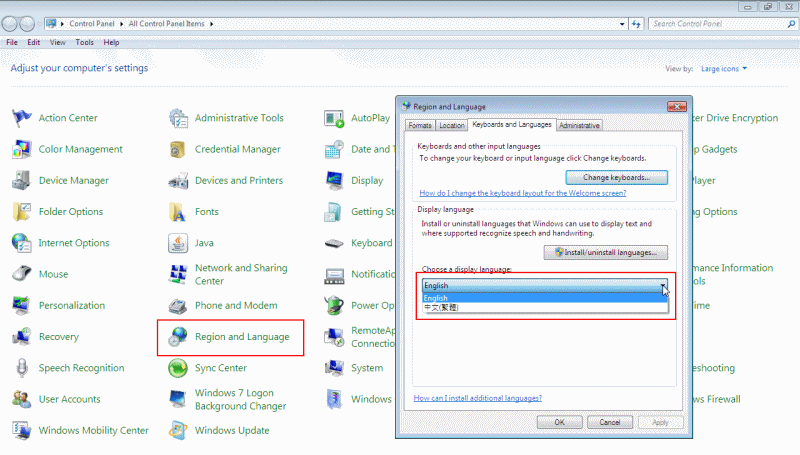Open Help menu
800x455 pixels.
pyautogui.click(x=111, y=42)
